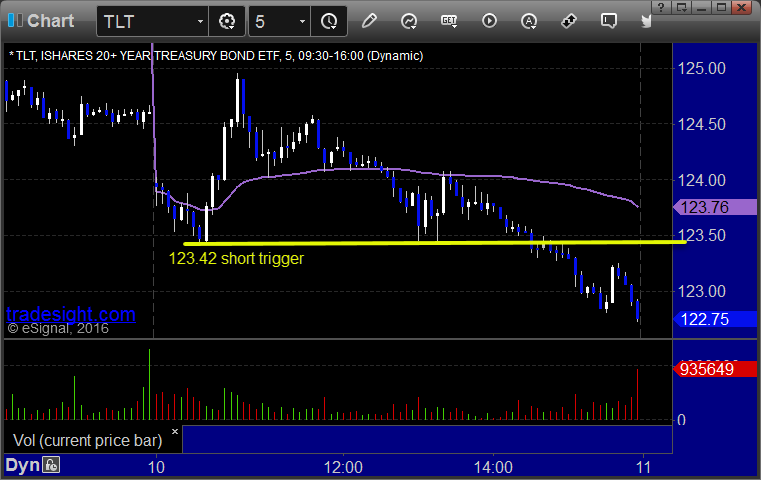Click the time template clock icon
Viewport: 761px width, 480px height.
[329, 21]
